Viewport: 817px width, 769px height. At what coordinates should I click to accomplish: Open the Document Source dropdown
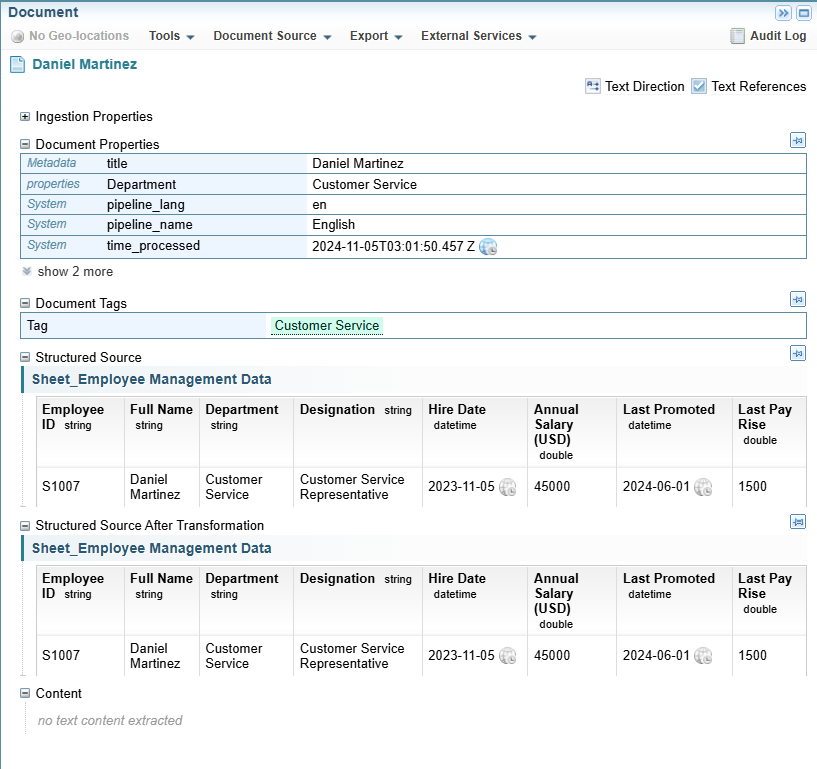[x=271, y=36]
